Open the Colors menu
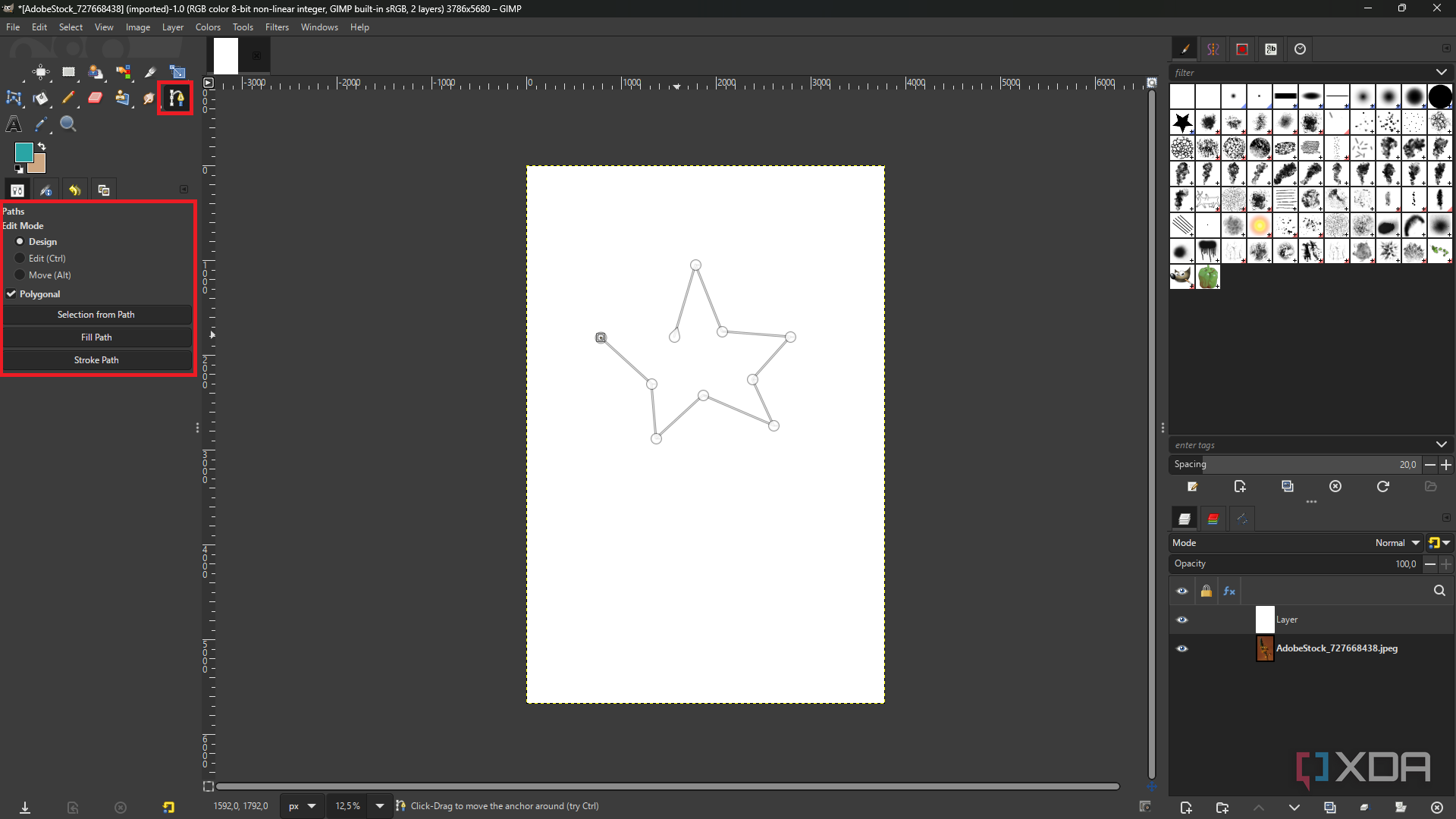The width and height of the screenshot is (1456, 819). (208, 27)
